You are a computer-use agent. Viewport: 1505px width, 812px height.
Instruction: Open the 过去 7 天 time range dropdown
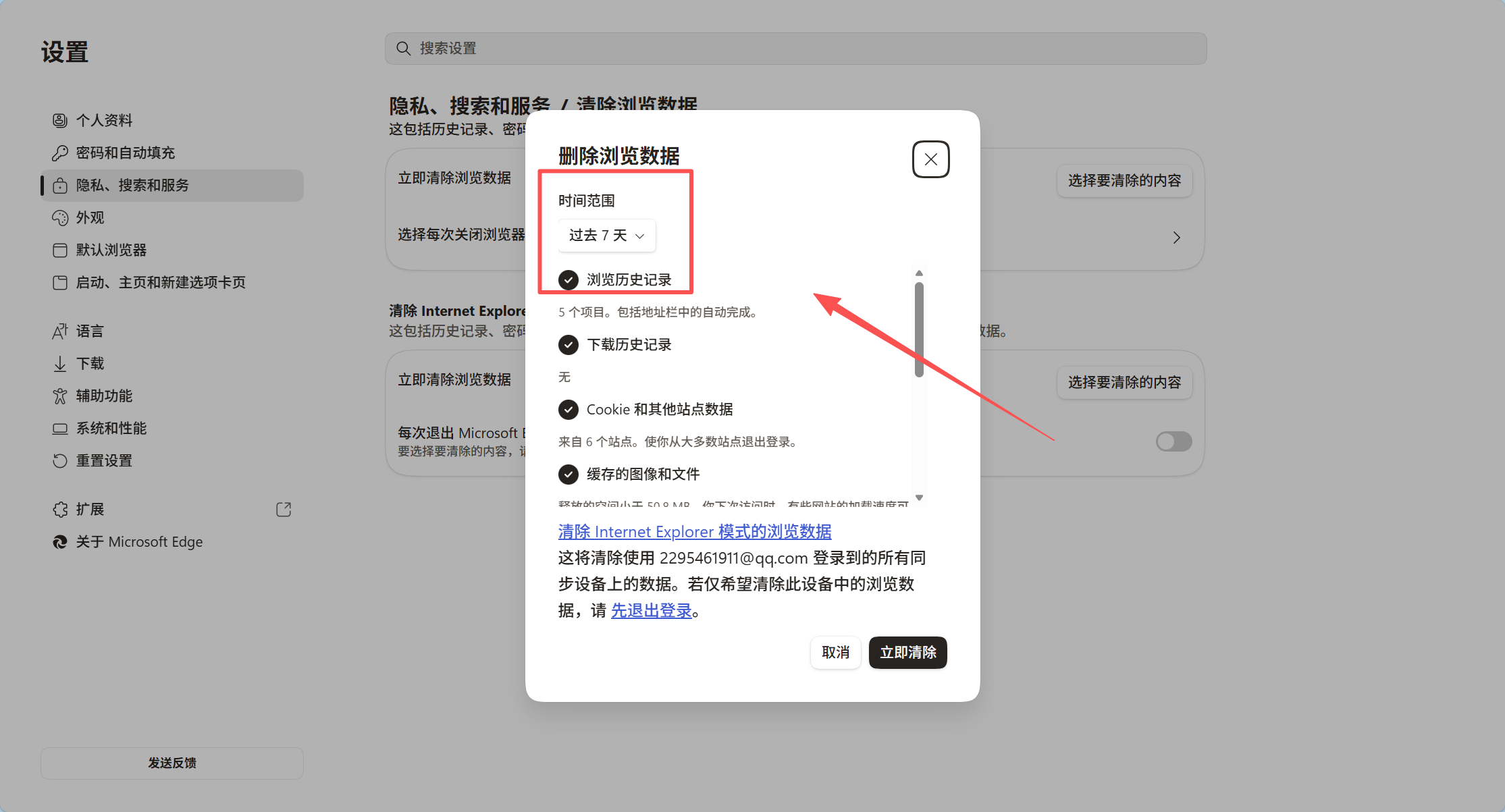[x=606, y=235]
